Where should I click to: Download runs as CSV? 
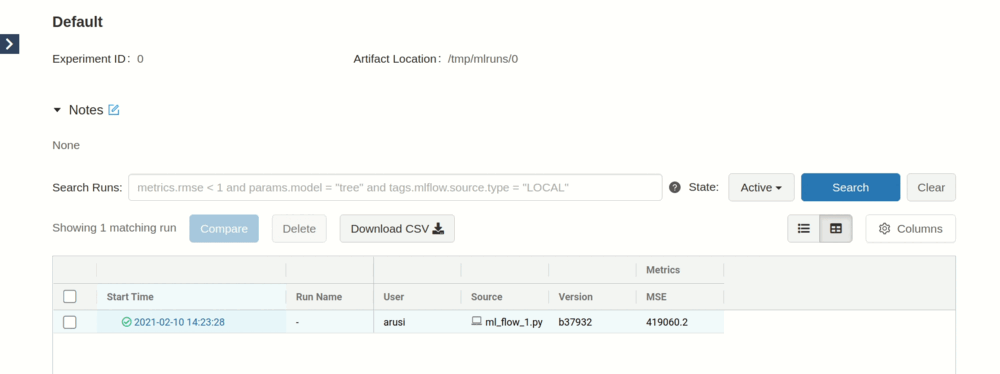coord(397,228)
